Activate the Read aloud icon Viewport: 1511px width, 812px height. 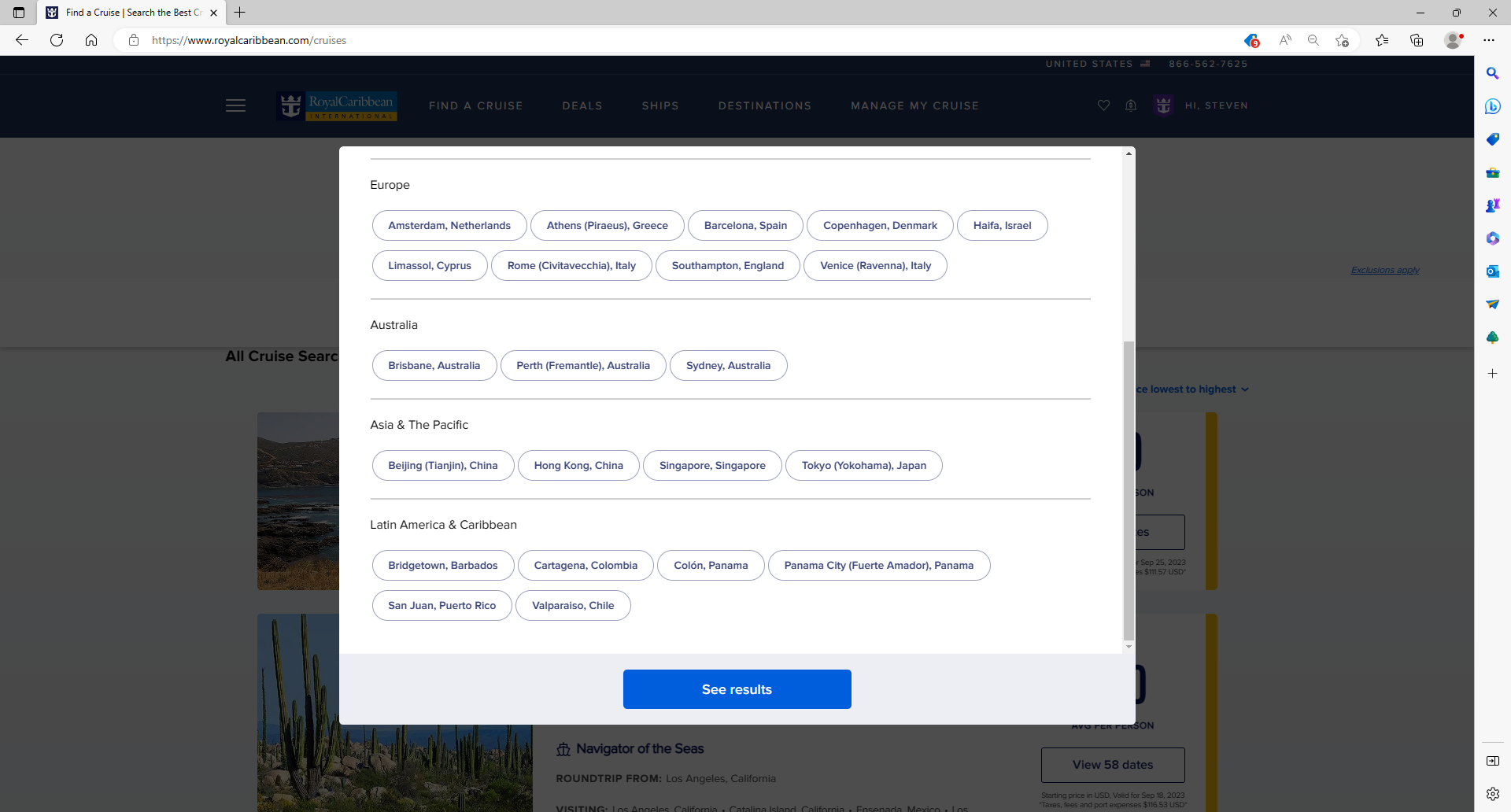1285,40
